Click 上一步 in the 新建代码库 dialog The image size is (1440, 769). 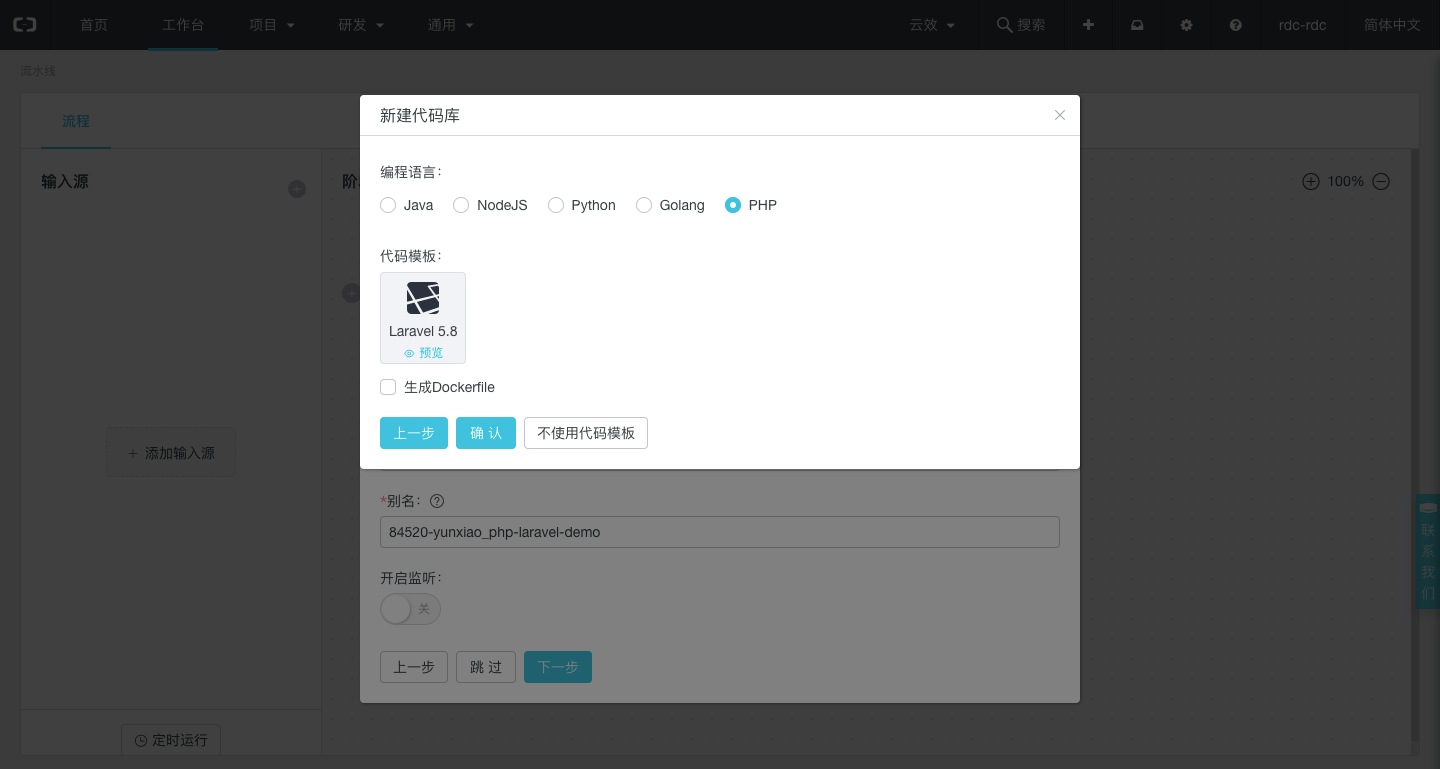pos(414,433)
